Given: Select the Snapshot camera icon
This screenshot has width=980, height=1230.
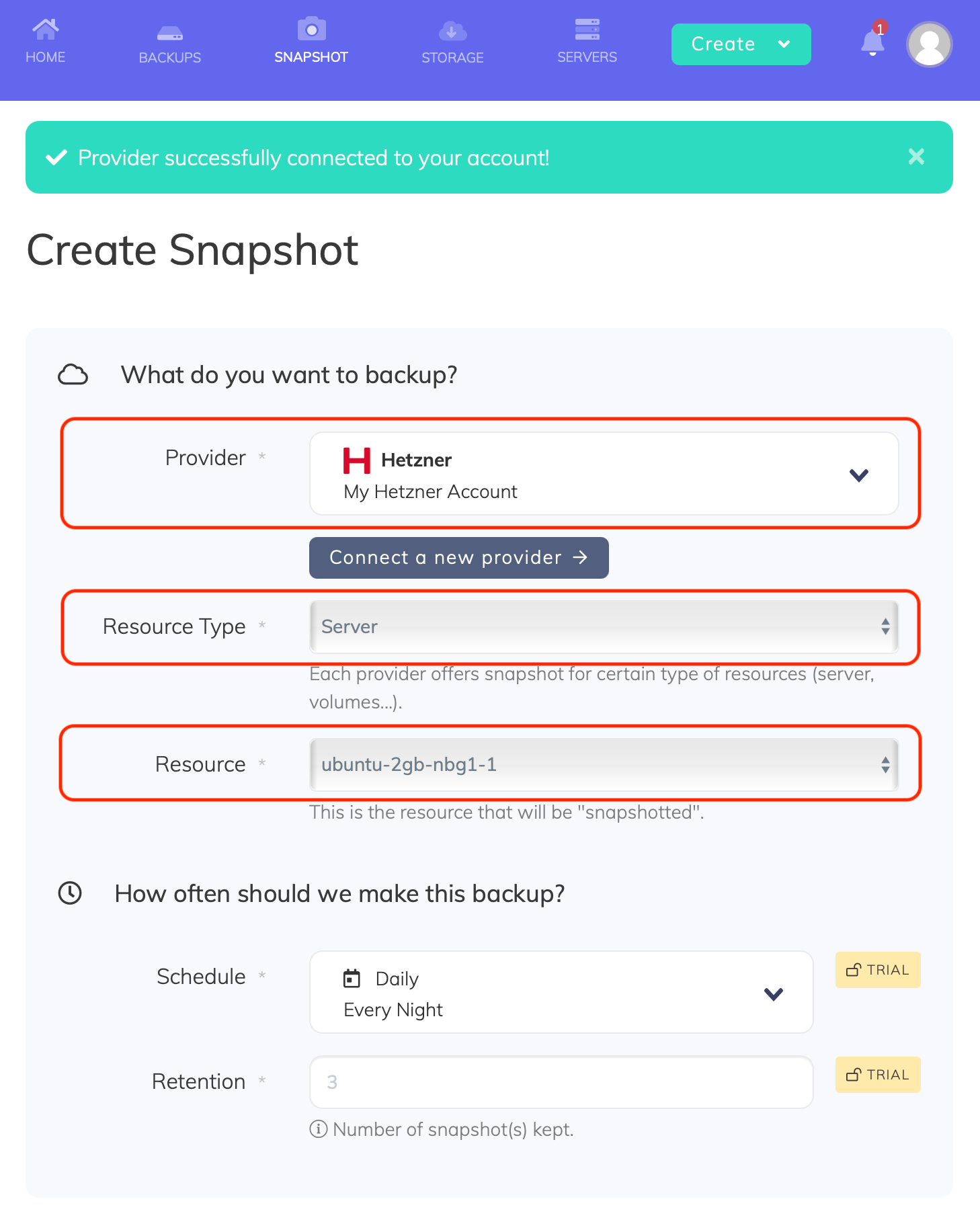Looking at the screenshot, I should coord(311,30).
